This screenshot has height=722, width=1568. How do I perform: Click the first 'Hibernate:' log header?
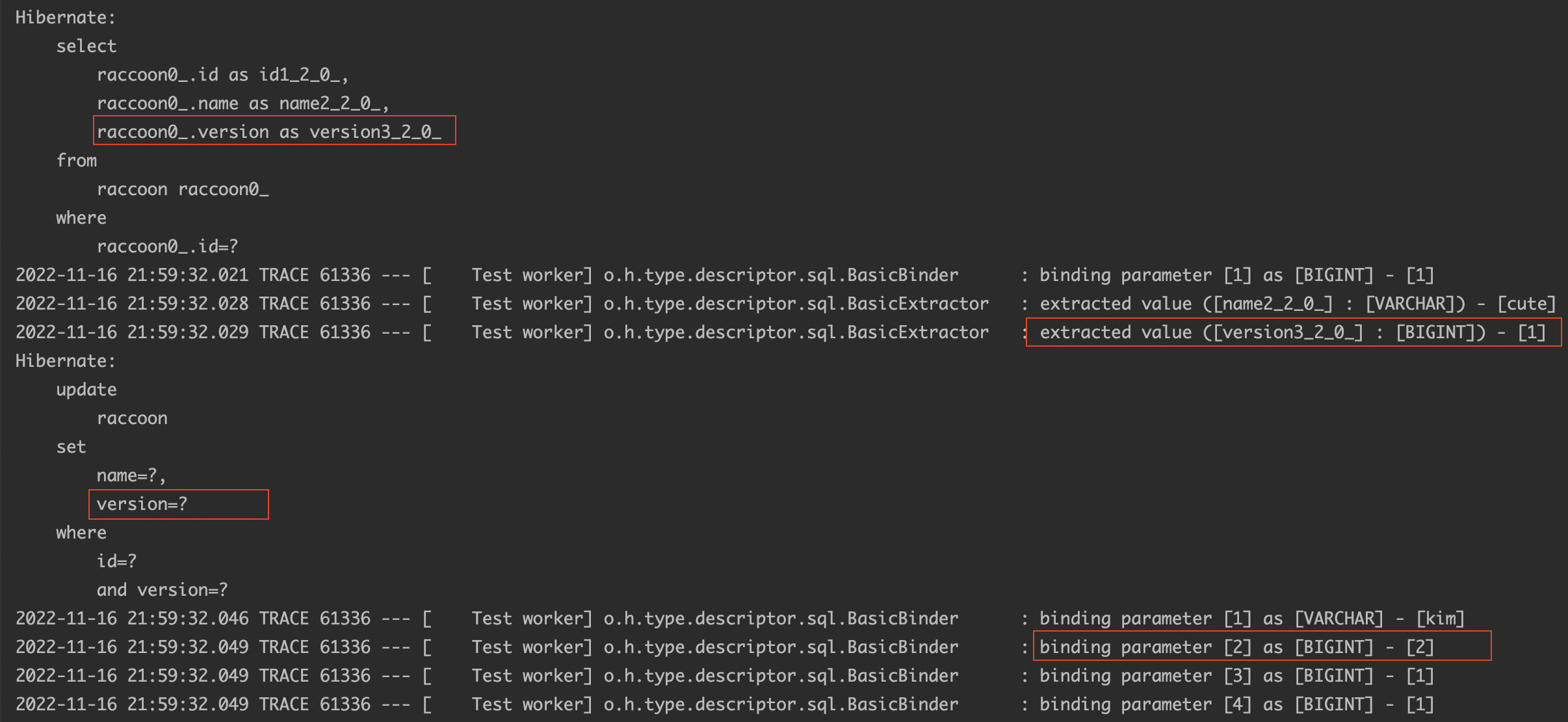(65, 18)
